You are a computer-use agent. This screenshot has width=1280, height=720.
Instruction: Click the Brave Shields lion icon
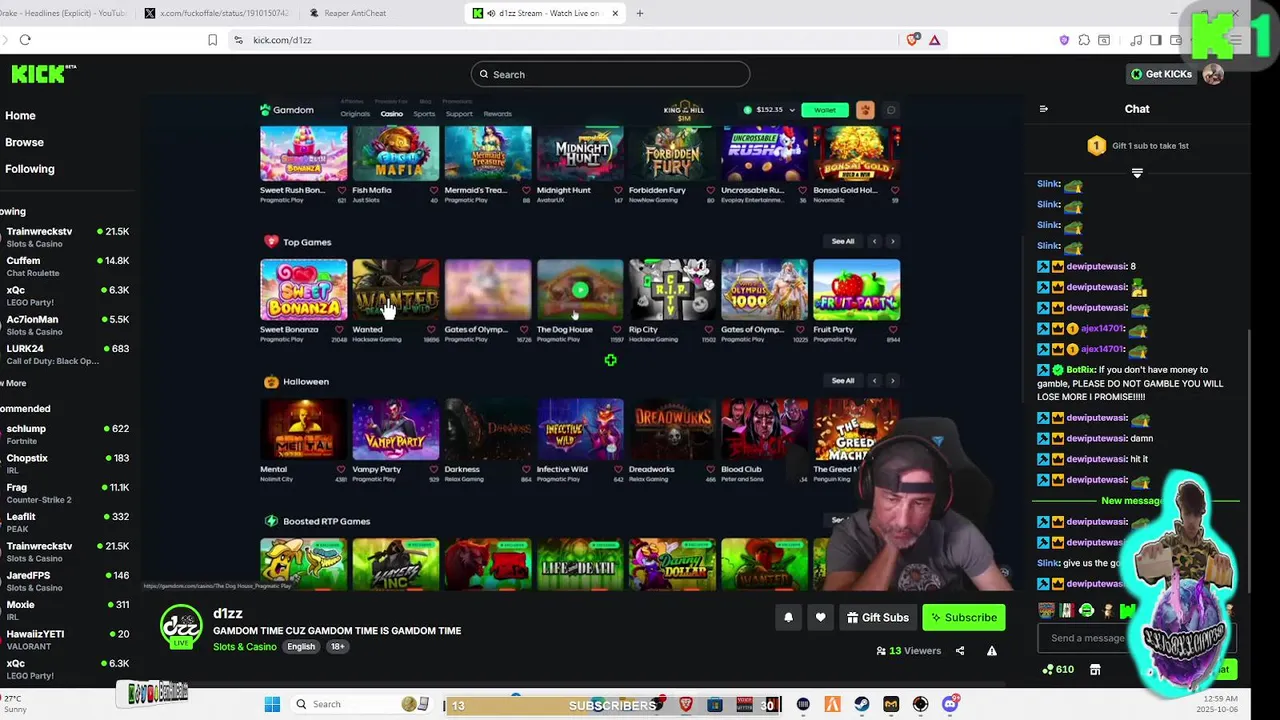pyautogui.click(x=912, y=40)
